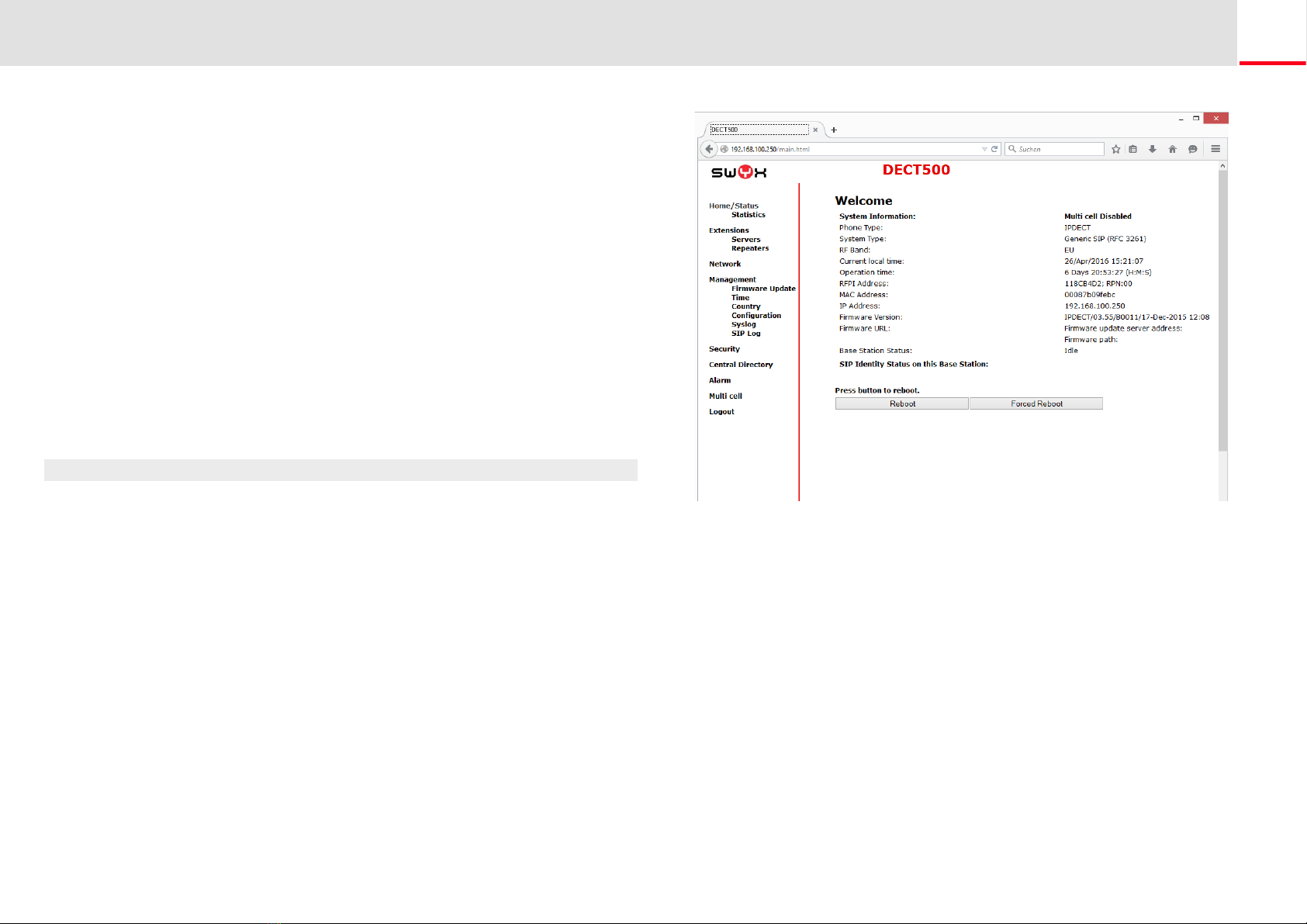Open the SIP Log page
This screenshot has width=1307, height=924.
(x=745, y=334)
